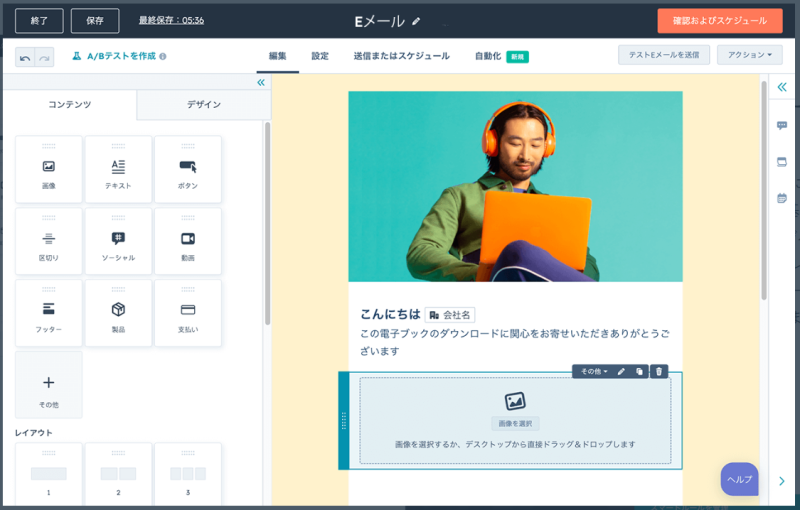Viewport: 800px width, 510px height.
Task: Open the 最終保存 last saved link
Action: (171, 20)
